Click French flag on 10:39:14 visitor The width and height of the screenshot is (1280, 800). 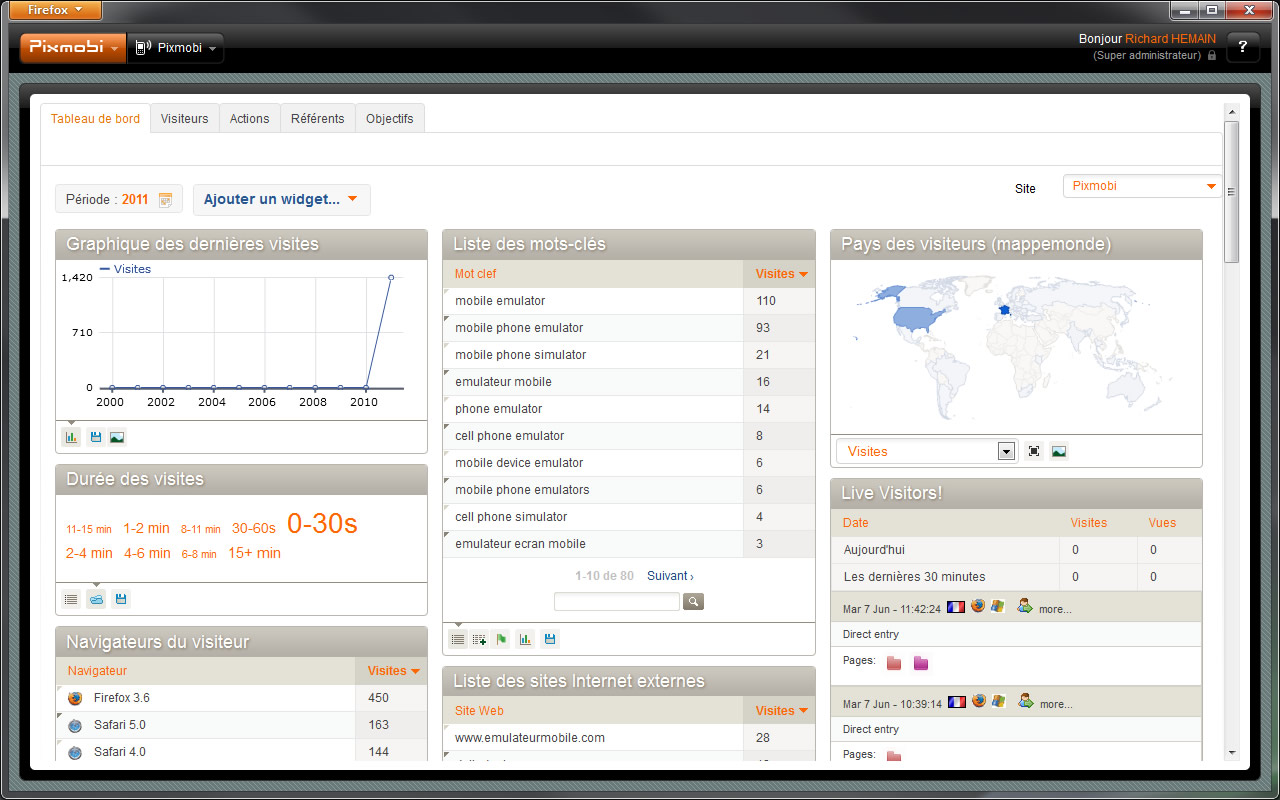pos(956,702)
